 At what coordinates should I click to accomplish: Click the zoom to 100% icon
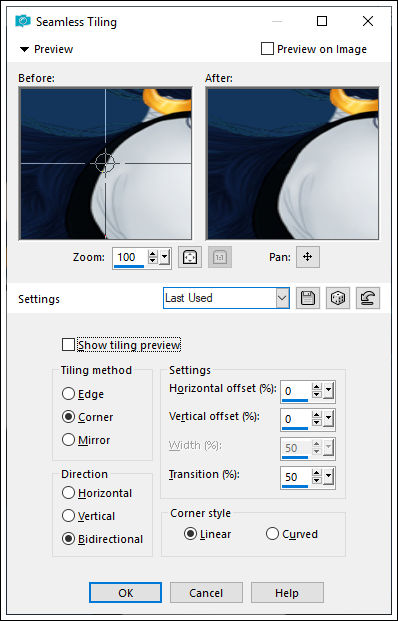(219, 257)
